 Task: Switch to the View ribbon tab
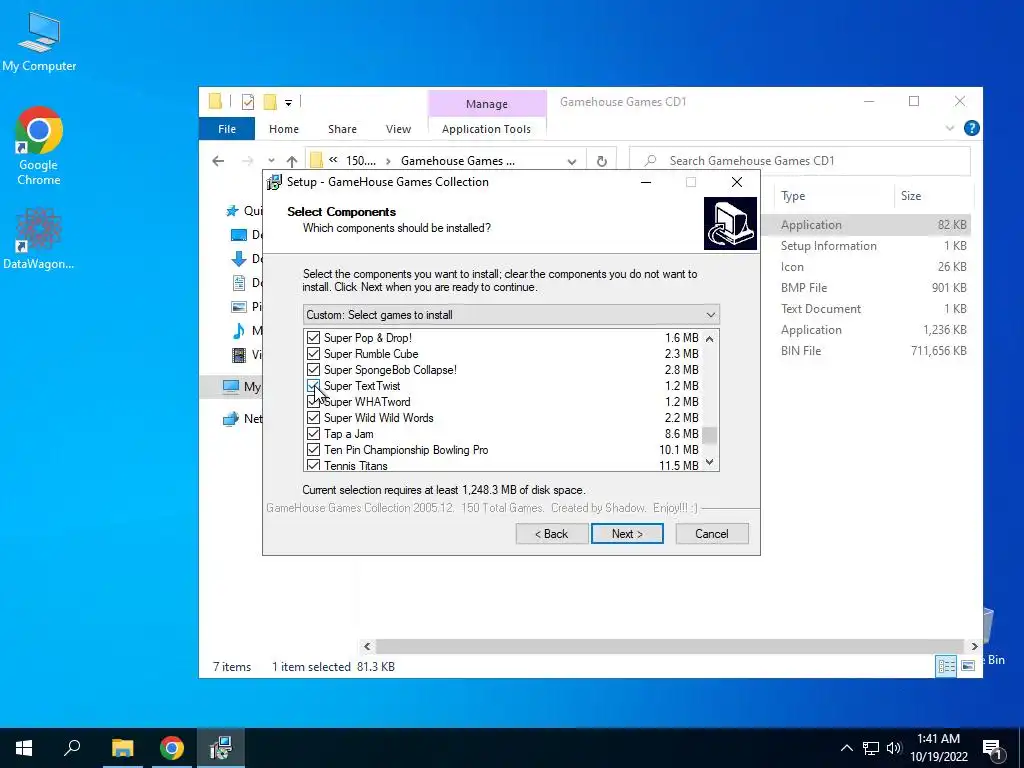pos(398,129)
